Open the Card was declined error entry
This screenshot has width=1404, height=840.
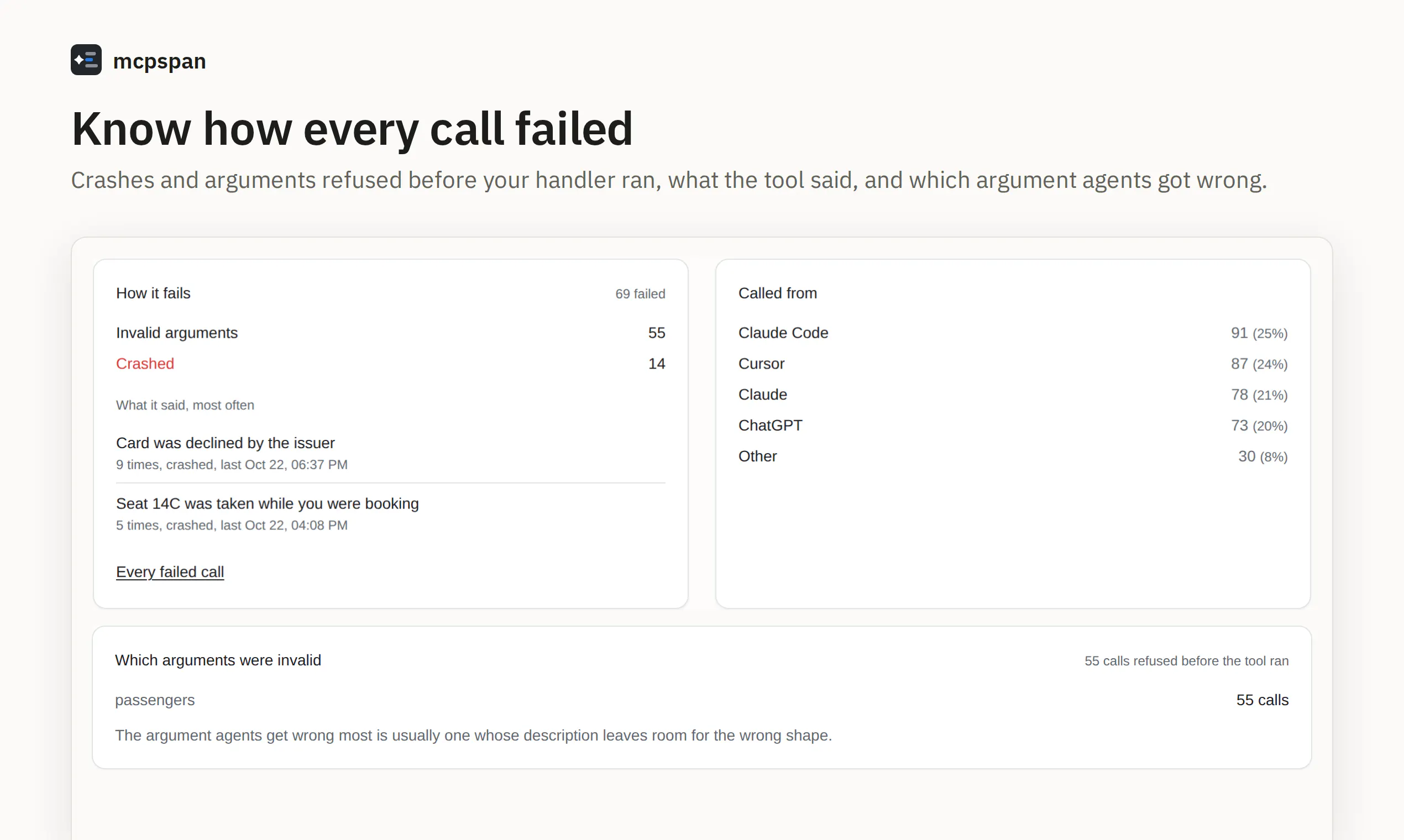pos(391,453)
